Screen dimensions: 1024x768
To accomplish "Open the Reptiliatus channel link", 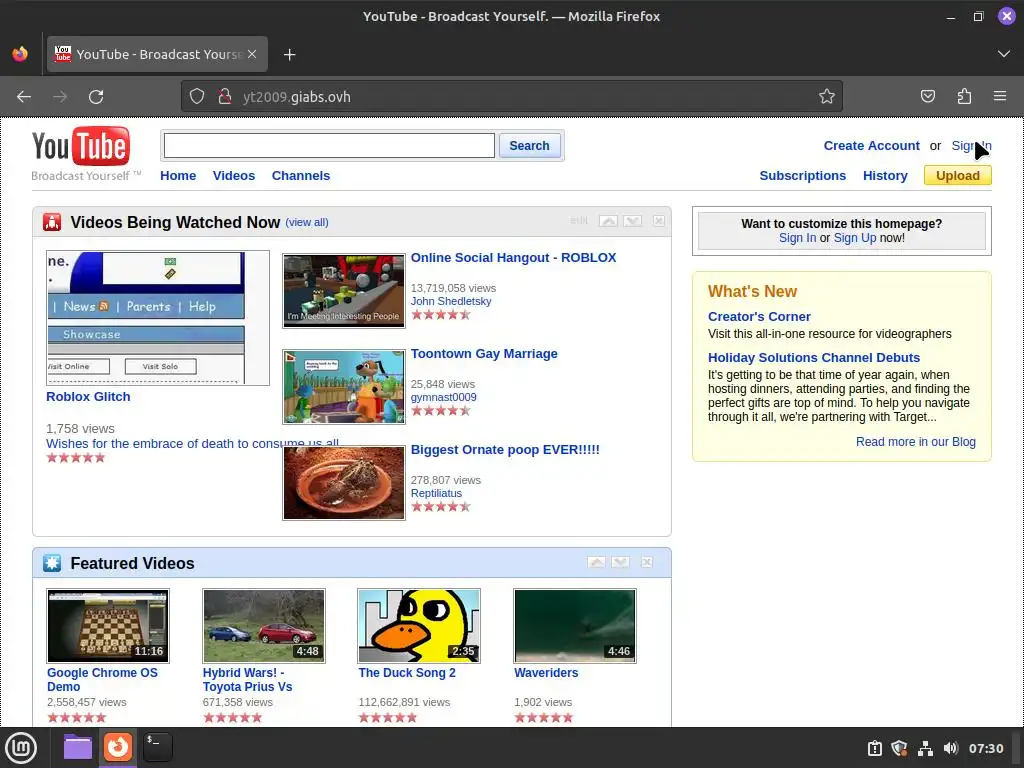I will tap(436, 493).
